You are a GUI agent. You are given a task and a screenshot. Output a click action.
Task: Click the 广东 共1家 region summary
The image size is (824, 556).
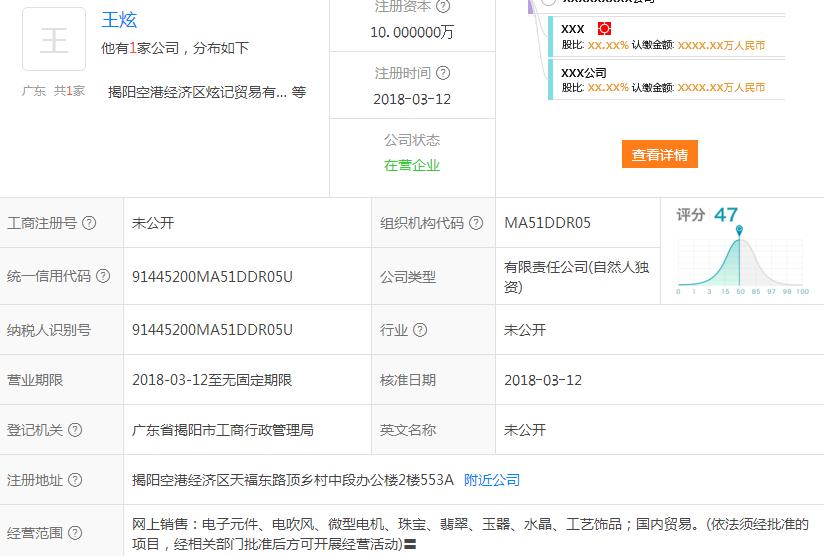pos(53,91)
